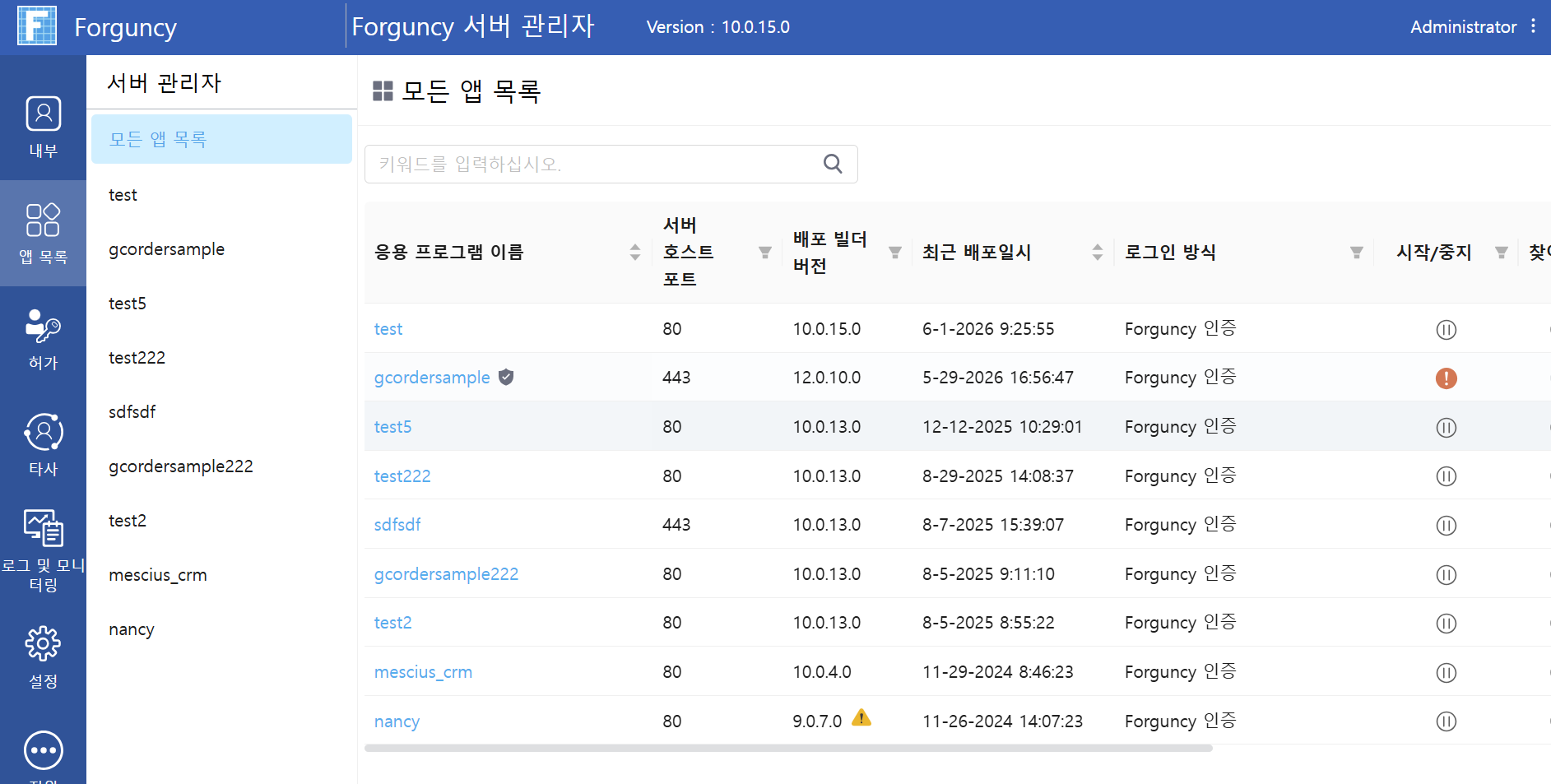Open the 설정 gear icon

click(43, 643)
